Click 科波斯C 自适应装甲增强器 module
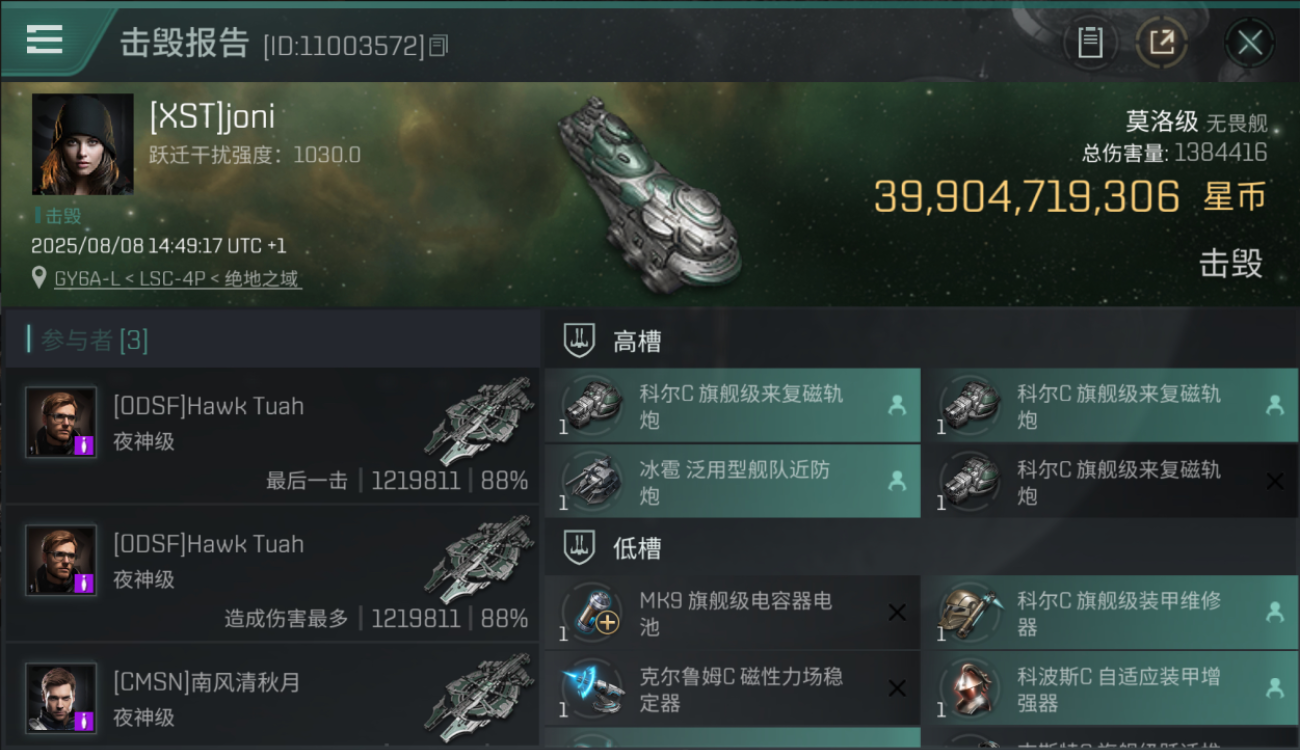Screen dimensions: 1300x750 pos(1111,688)
